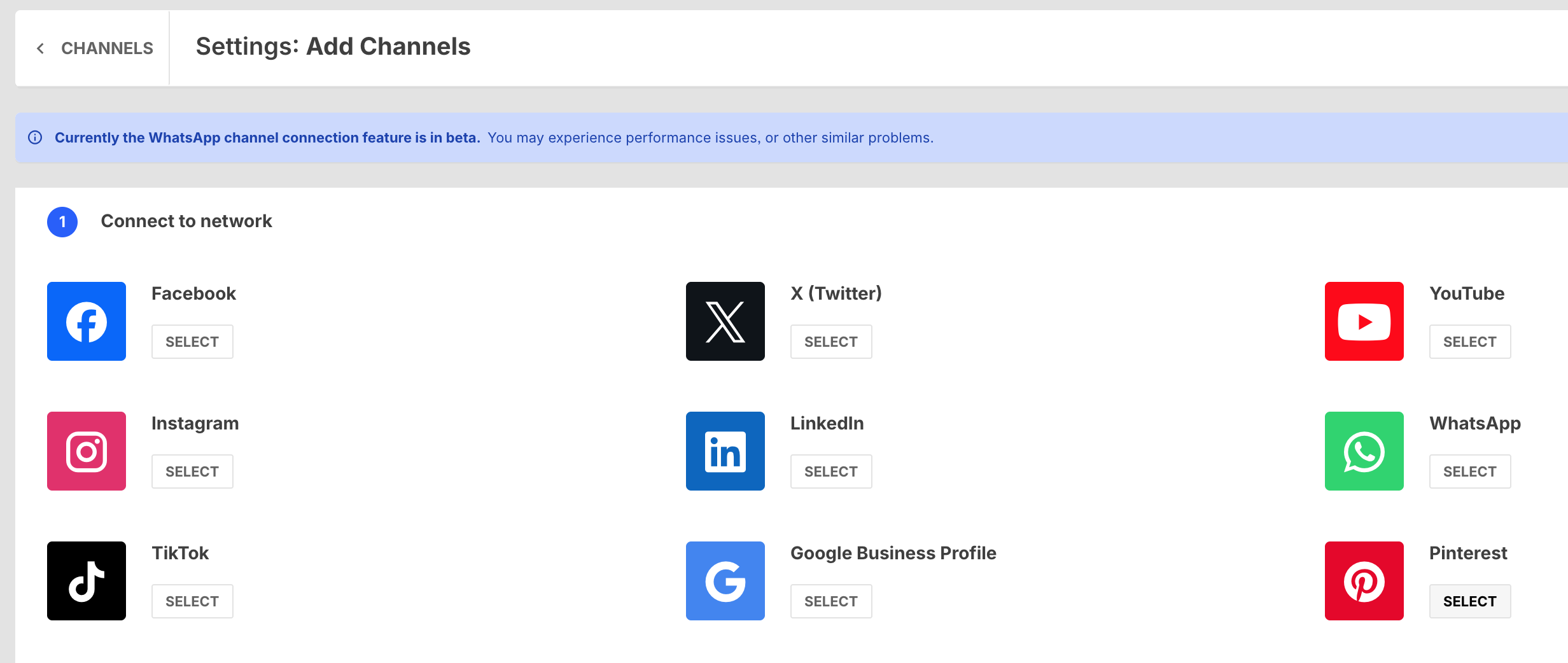Click the 'Connect to network' step title

click(186, 221)
